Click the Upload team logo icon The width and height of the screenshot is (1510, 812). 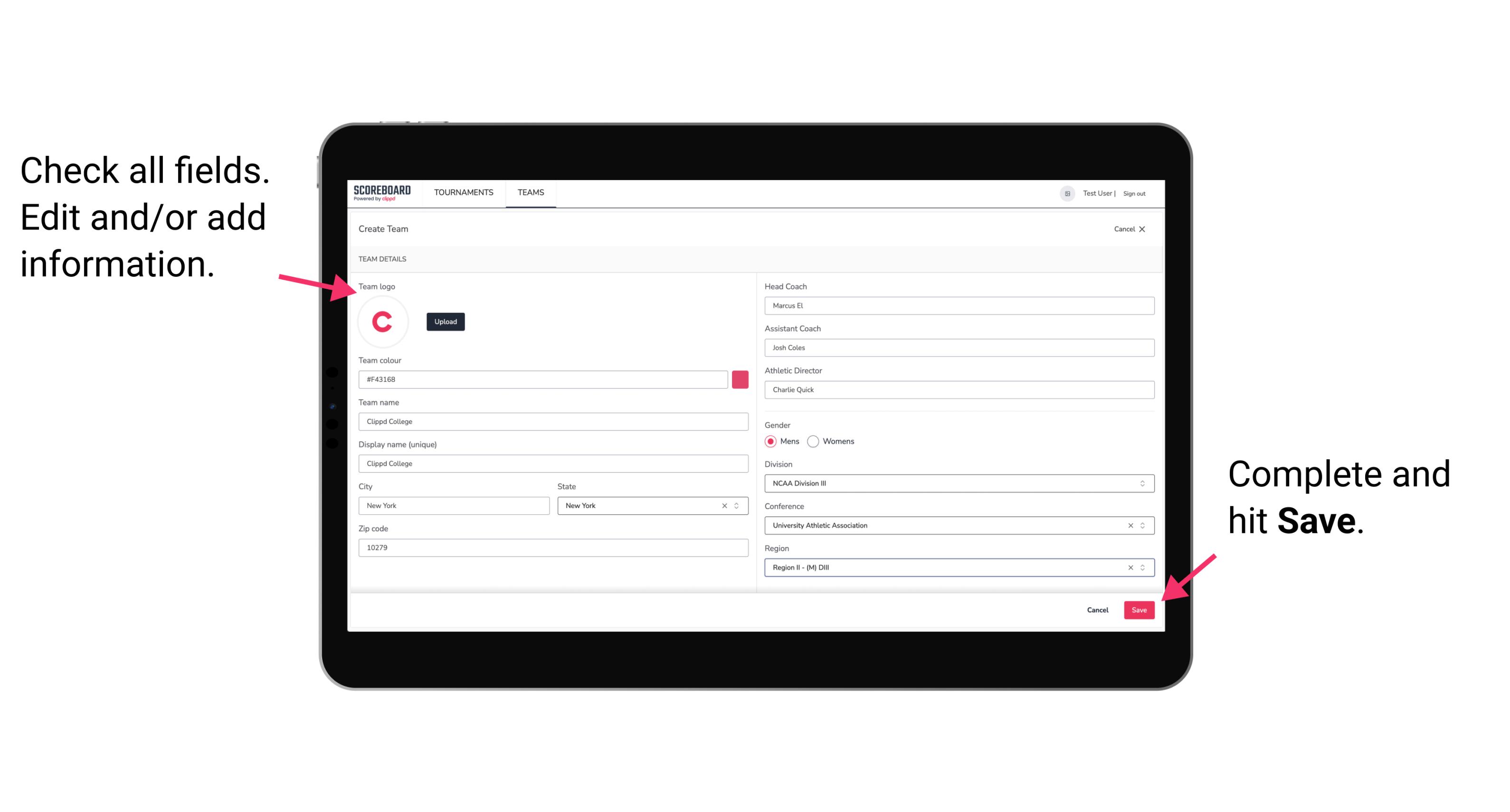(446, 322)
